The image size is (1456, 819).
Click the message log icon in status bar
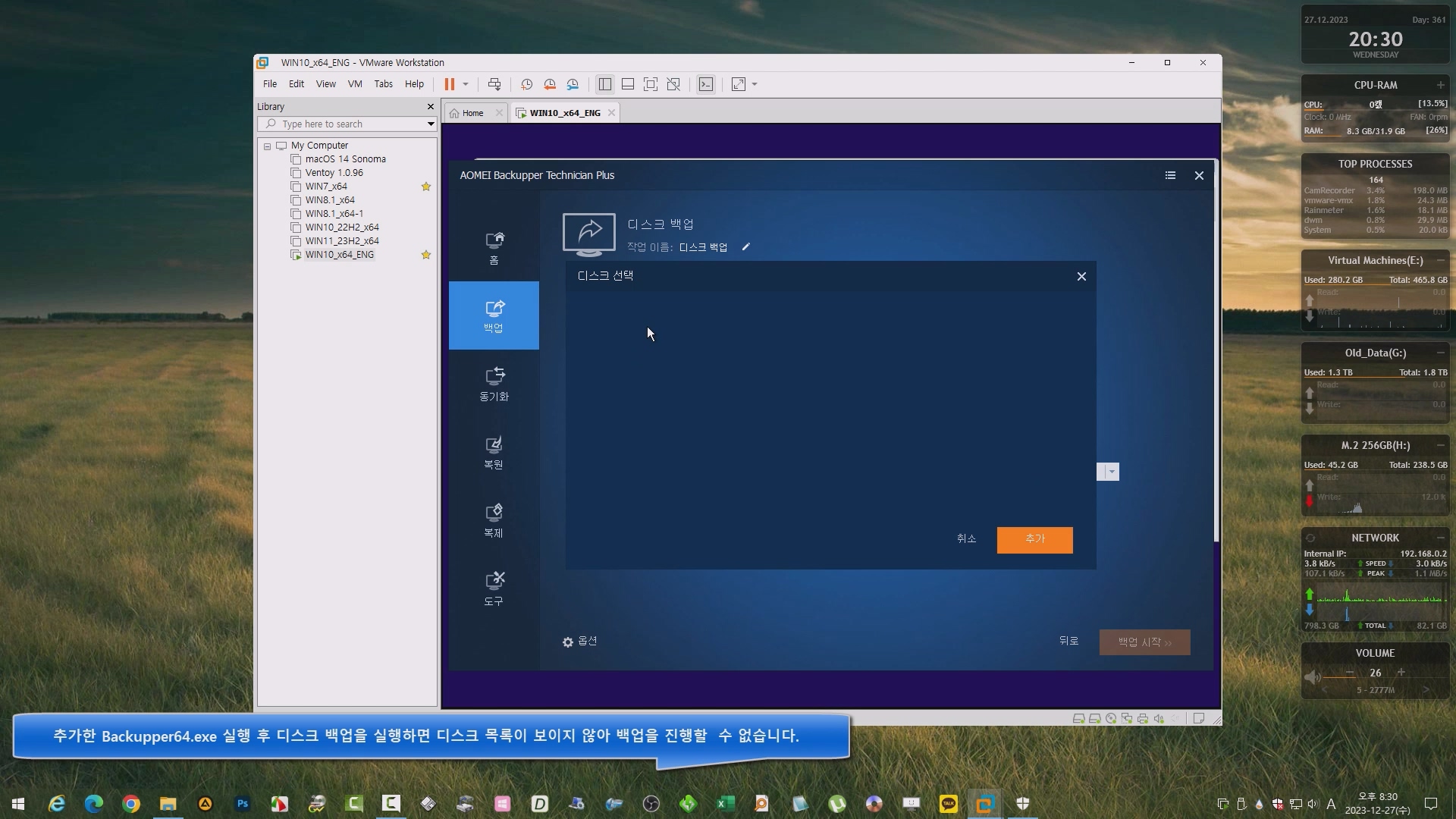click(1198, 718)
